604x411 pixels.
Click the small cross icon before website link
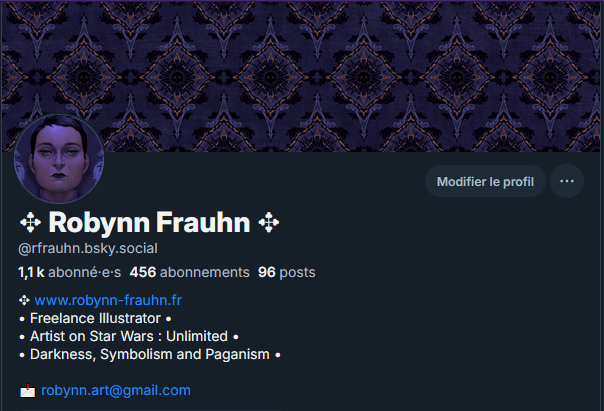tap(24, 300)
